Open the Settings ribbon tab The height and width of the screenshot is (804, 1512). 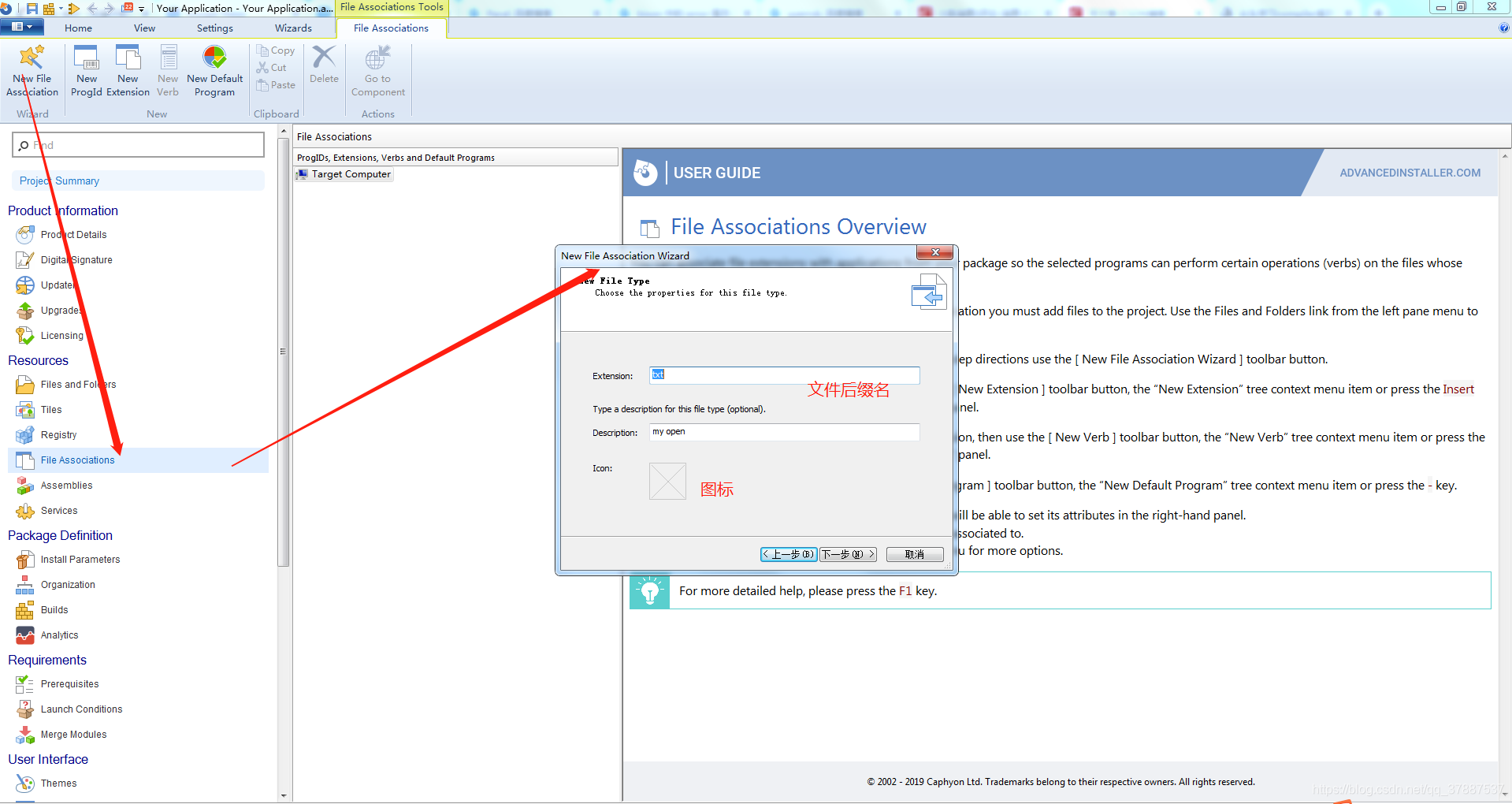(214, 28)
